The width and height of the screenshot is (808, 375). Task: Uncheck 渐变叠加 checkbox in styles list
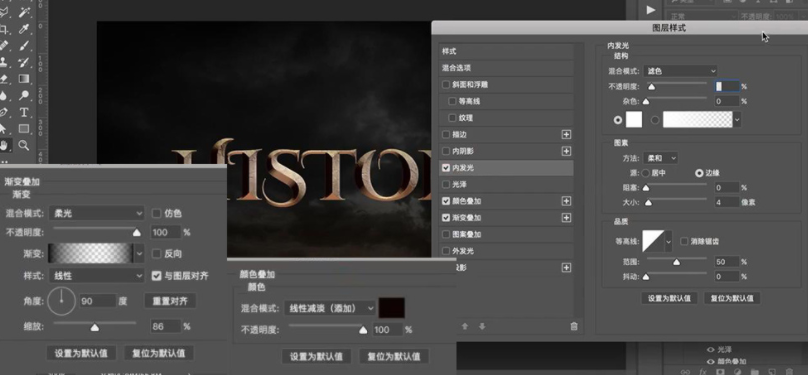446,217
